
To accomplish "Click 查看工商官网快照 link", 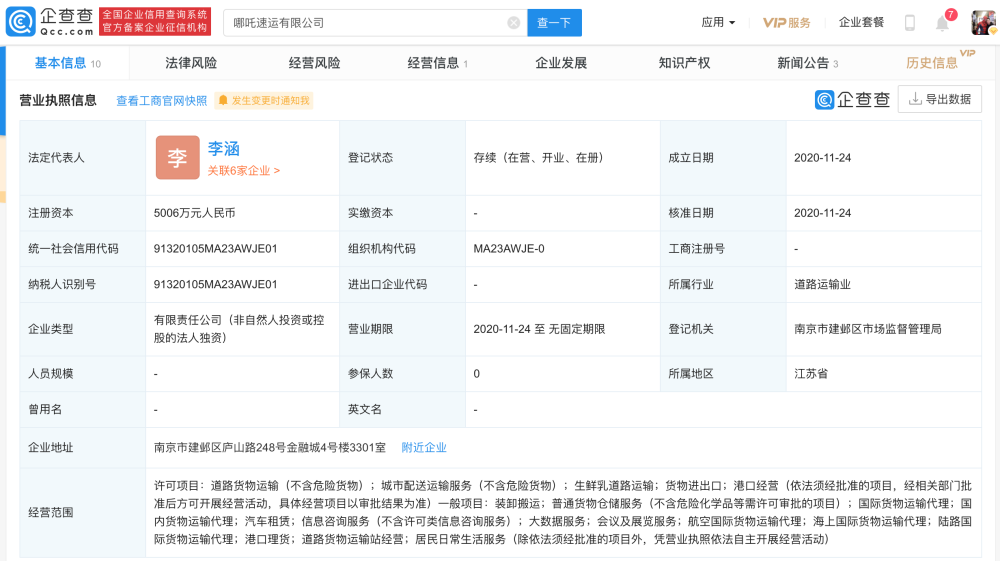I will 161,101.
